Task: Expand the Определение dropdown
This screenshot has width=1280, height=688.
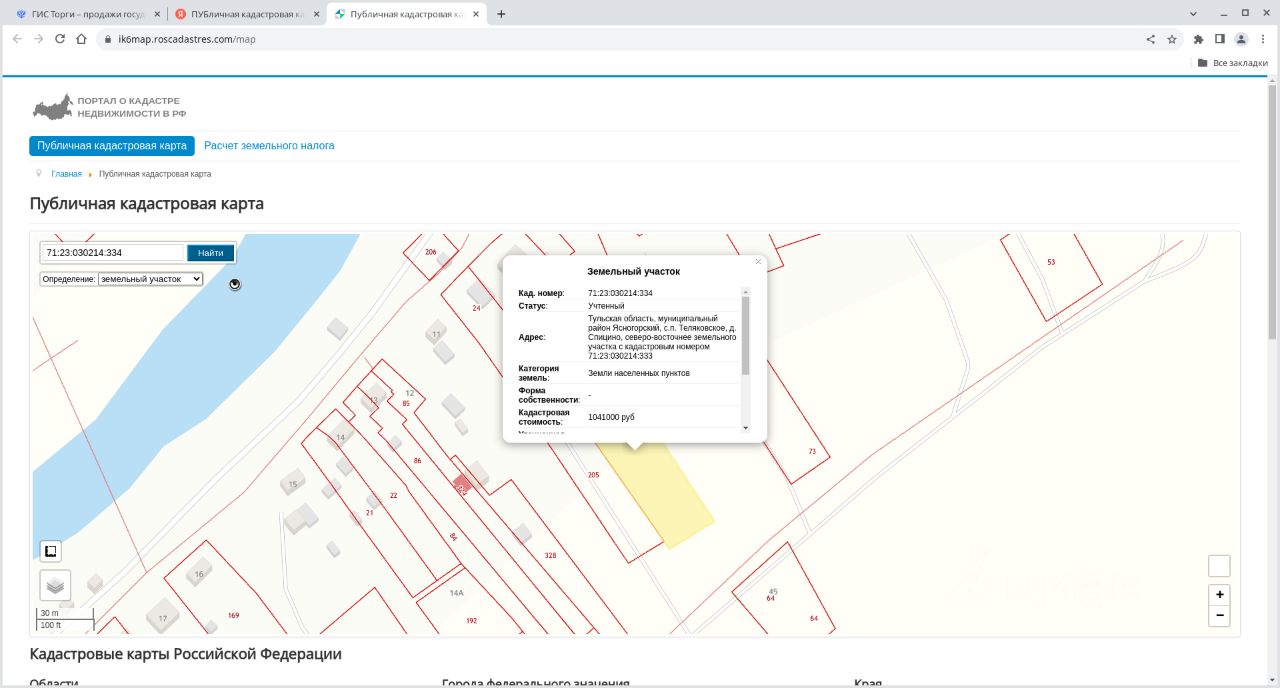Action: pos(150,279)
